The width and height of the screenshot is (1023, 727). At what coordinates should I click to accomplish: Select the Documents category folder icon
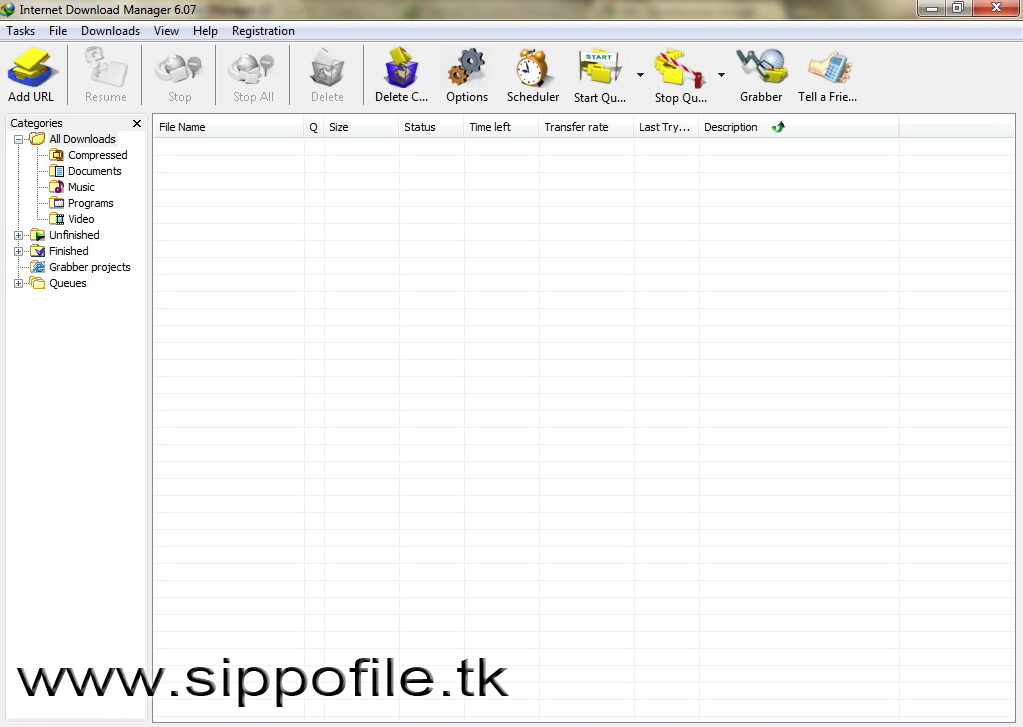[x=57, y=171]
